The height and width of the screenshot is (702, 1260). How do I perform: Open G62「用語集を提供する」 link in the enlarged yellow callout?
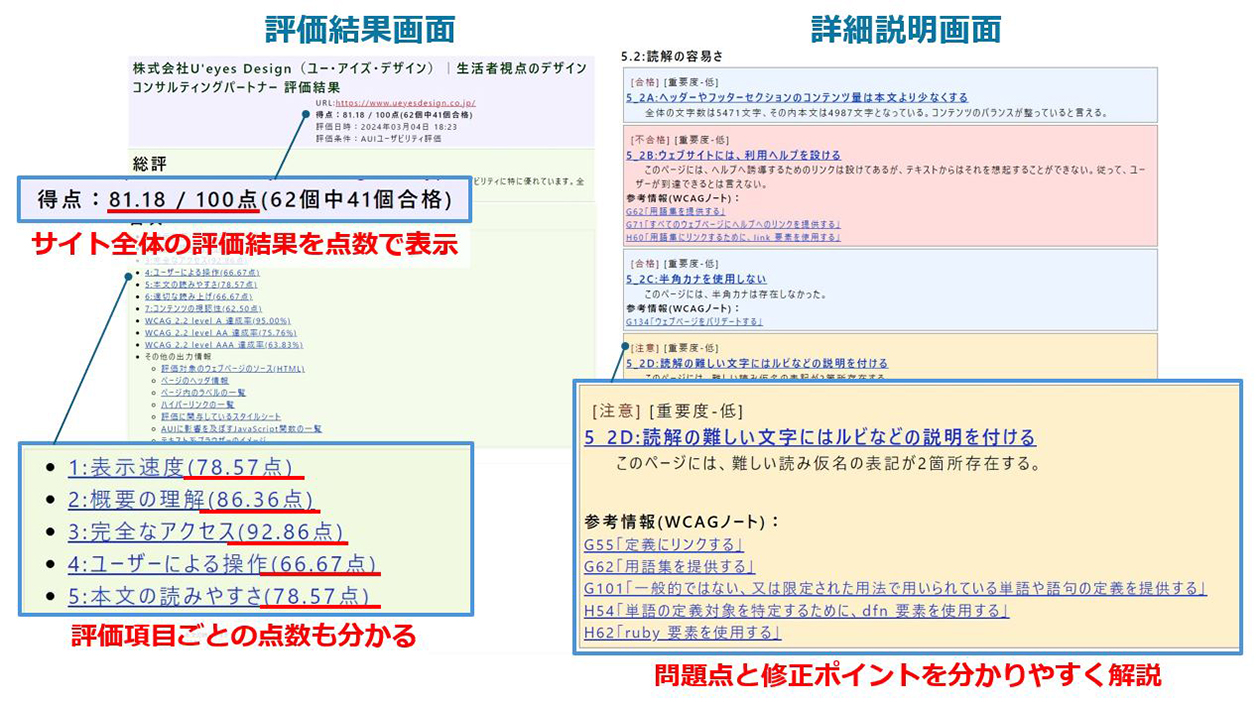tap(669, 568)
